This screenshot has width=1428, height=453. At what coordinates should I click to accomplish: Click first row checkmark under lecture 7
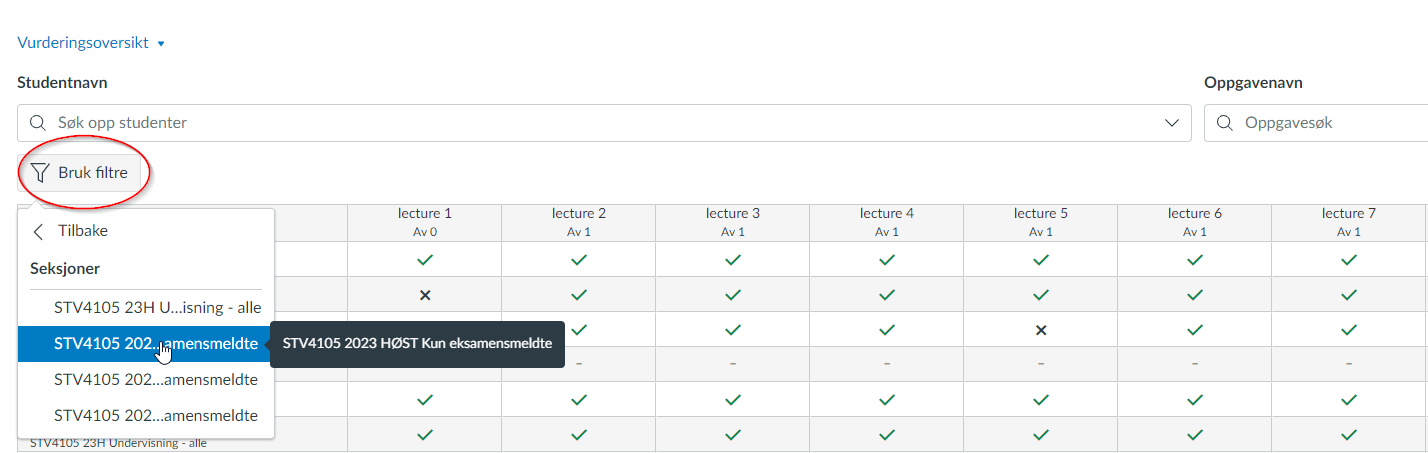(1348, 260)
